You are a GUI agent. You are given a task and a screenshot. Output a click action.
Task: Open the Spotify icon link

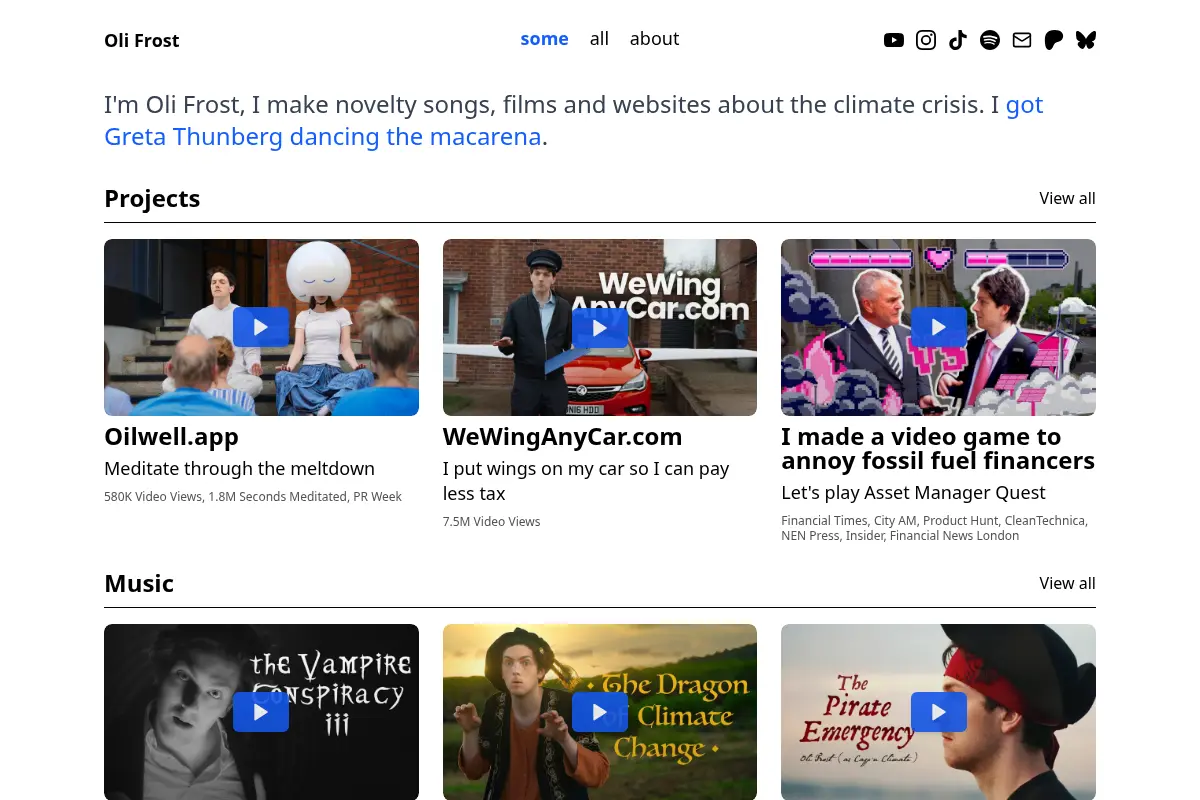990,40
